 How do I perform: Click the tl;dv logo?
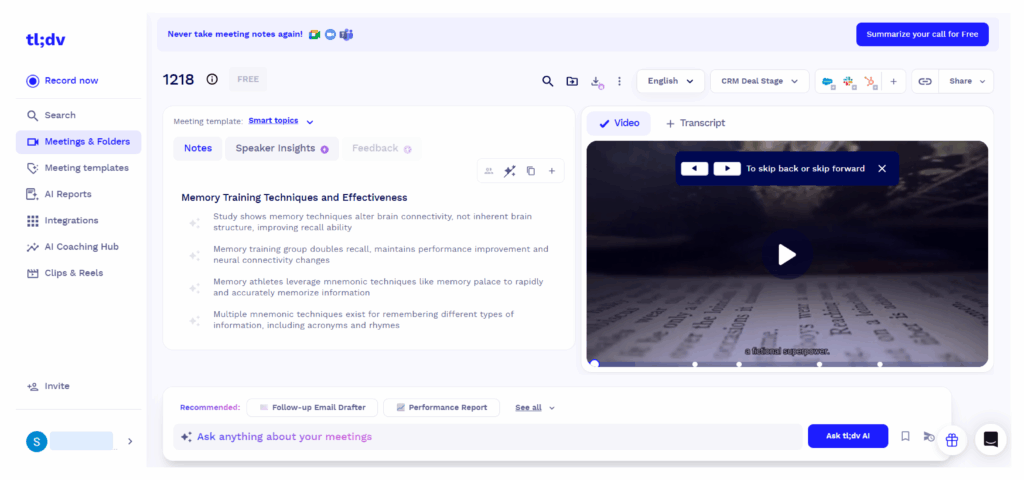pos(46,40)
